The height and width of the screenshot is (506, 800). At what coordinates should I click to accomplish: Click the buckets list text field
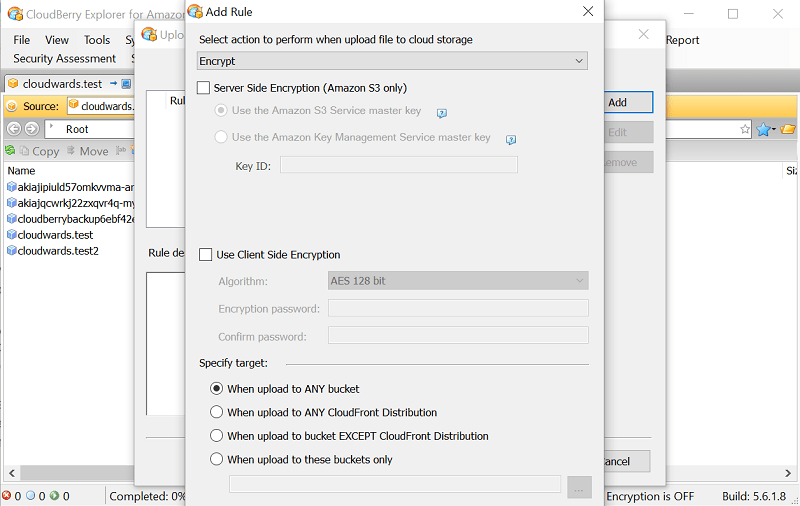(x=395, y=484)
